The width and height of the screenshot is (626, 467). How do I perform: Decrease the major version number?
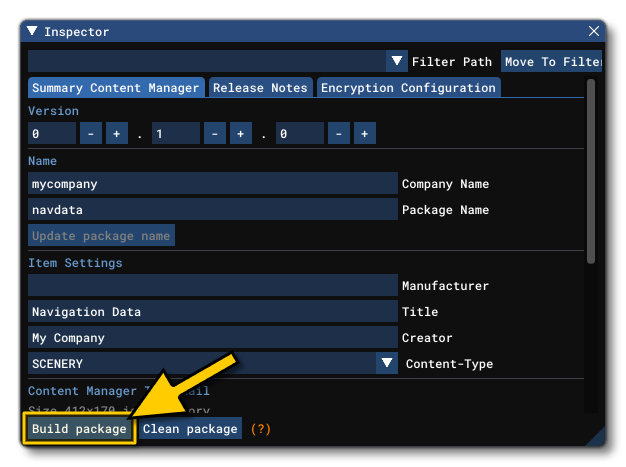pos(91,134)
